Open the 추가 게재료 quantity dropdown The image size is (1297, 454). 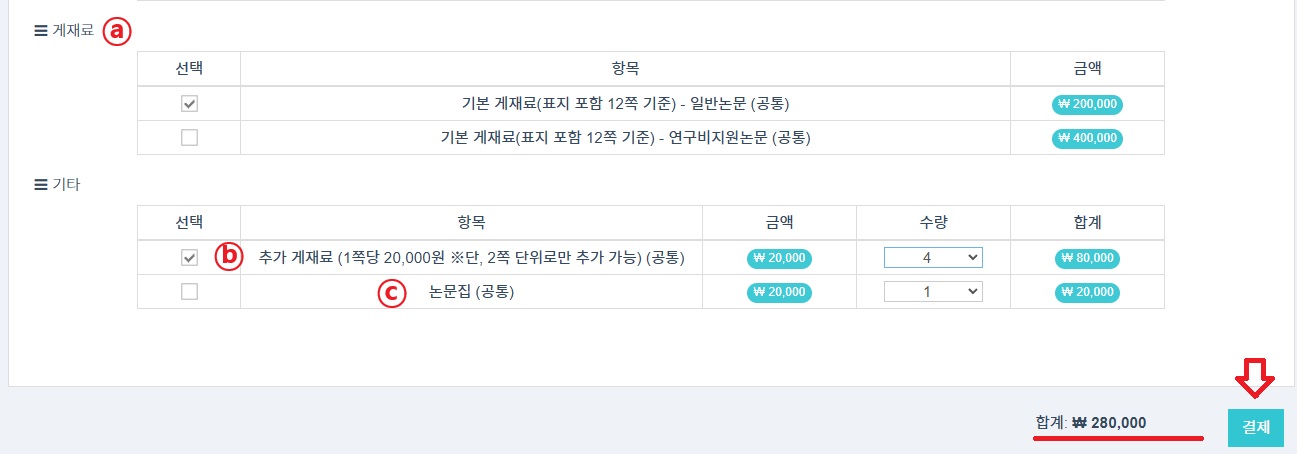click(933, 258)
